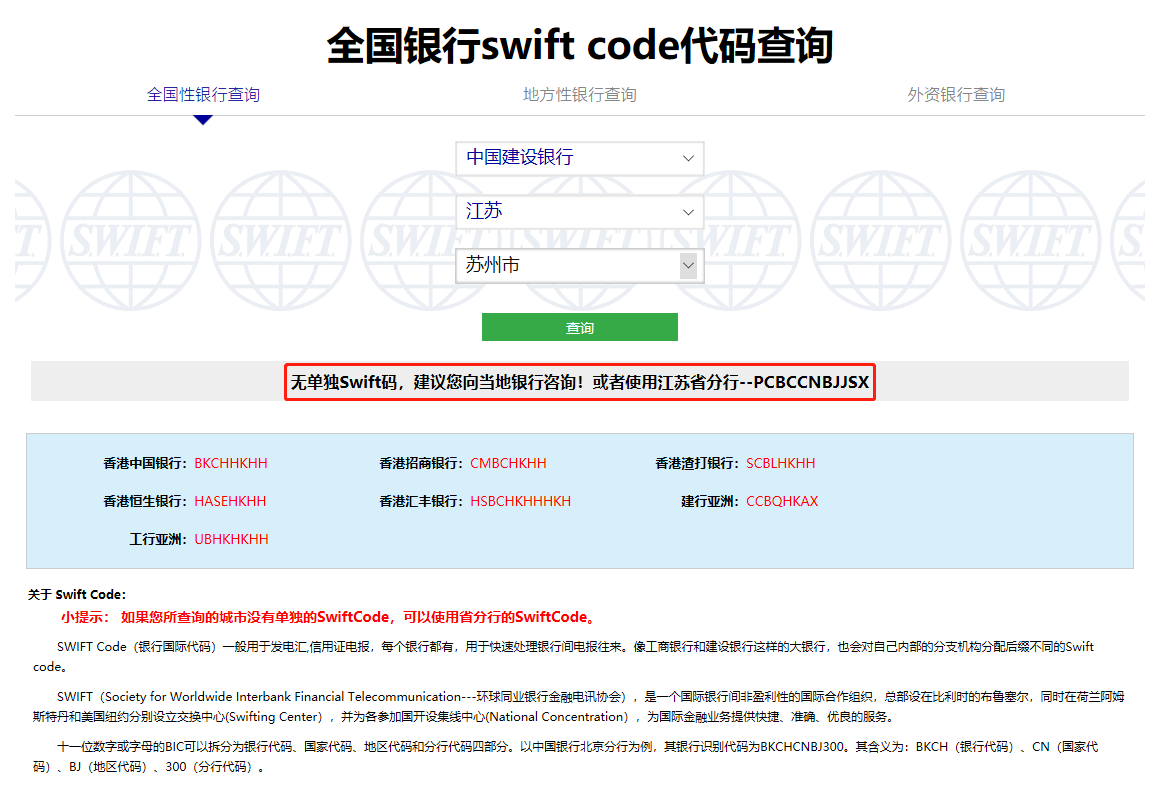
Task: Select the CMBCHKHH code for 香港招商银行
Action: 508,463
